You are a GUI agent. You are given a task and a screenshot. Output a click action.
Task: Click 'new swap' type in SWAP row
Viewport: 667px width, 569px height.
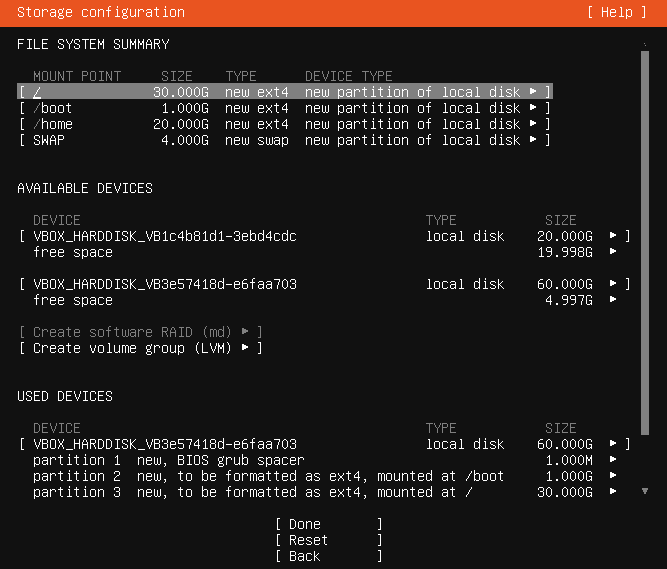257,140
